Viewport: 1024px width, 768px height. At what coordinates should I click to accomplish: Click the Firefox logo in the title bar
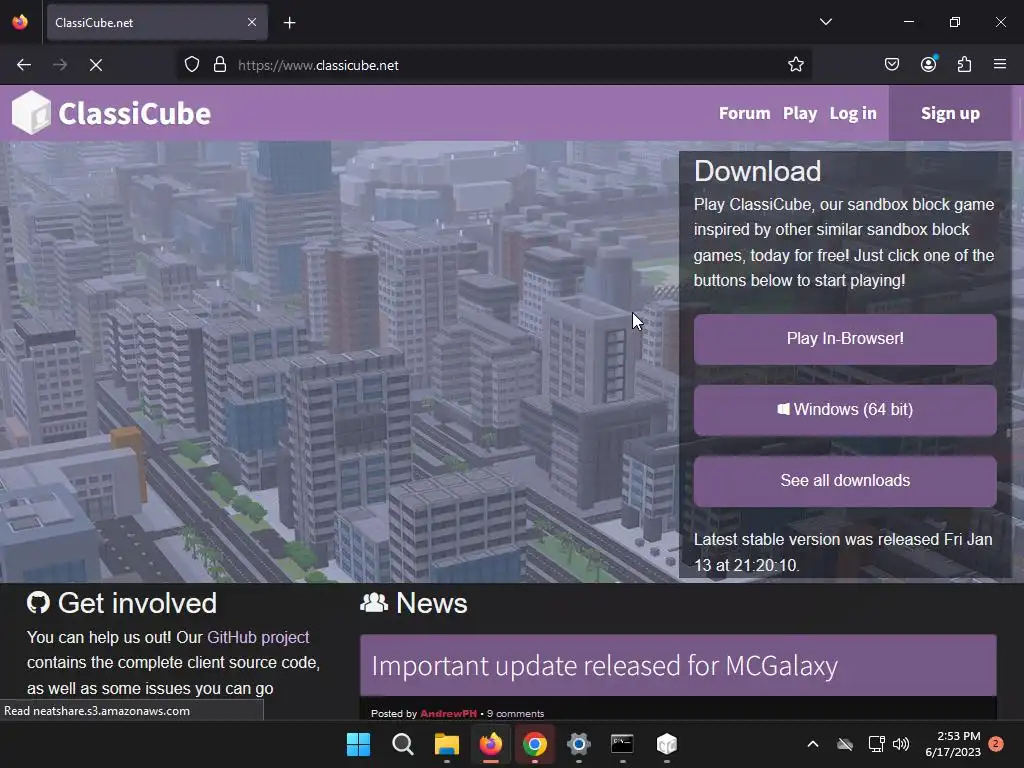[20, 22]
